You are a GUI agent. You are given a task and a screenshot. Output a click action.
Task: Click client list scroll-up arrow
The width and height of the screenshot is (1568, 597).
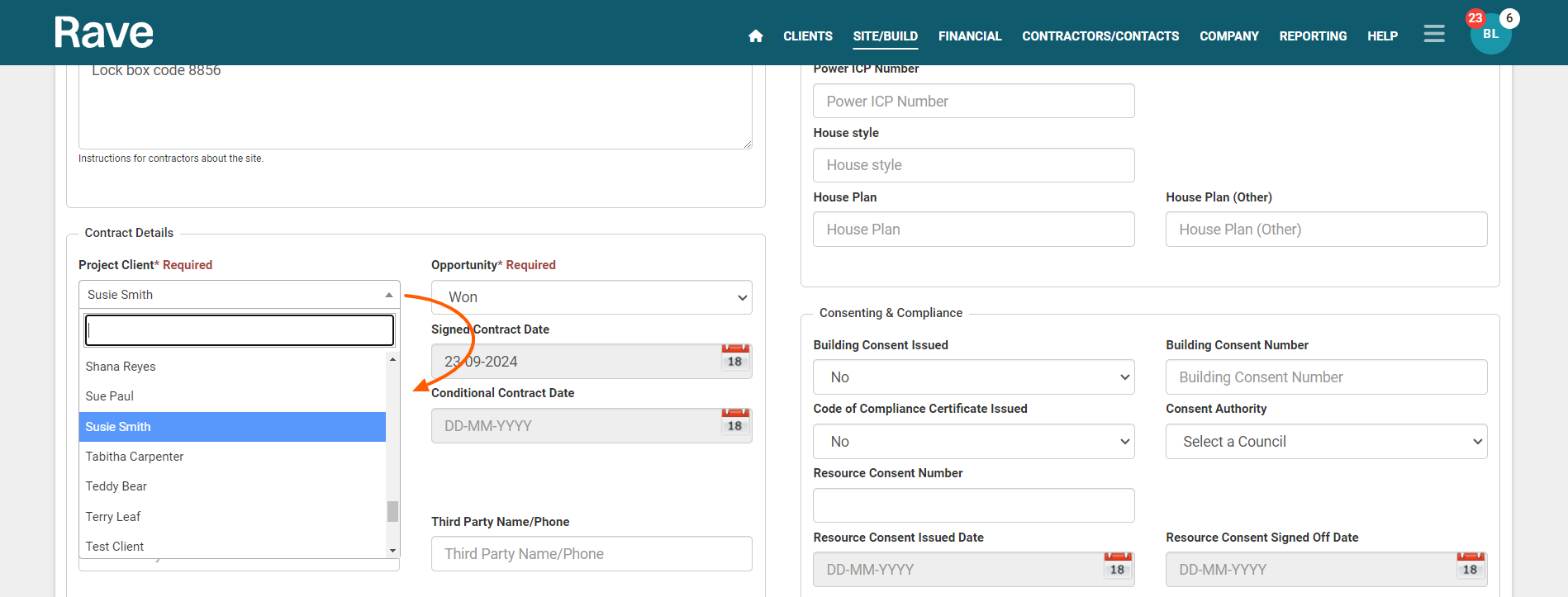click(393, 359)
